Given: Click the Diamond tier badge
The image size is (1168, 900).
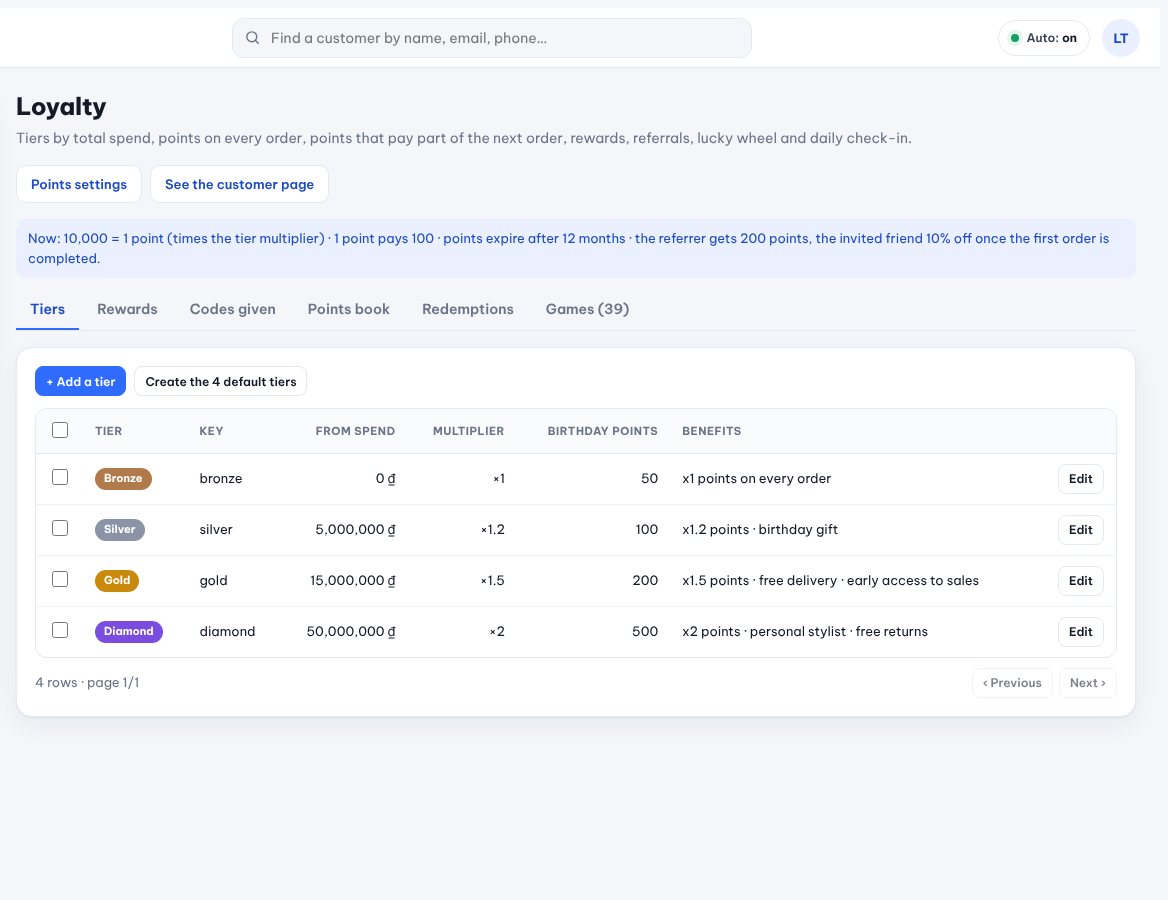Looking at the screenshot, I should (x=128, y=631).
